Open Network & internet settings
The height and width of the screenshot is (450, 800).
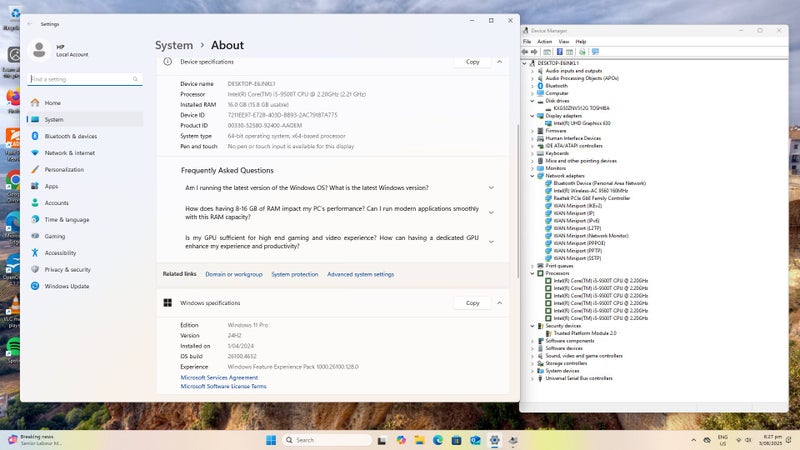point(84,153)
